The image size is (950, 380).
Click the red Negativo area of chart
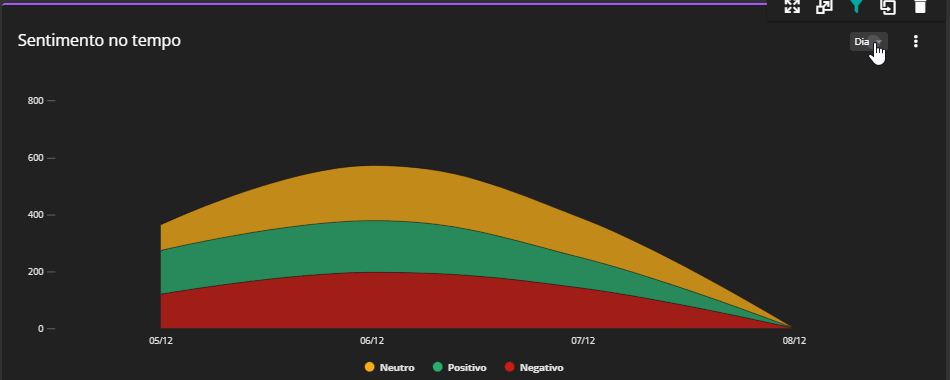pyautogui.click(x=371, y=301)
